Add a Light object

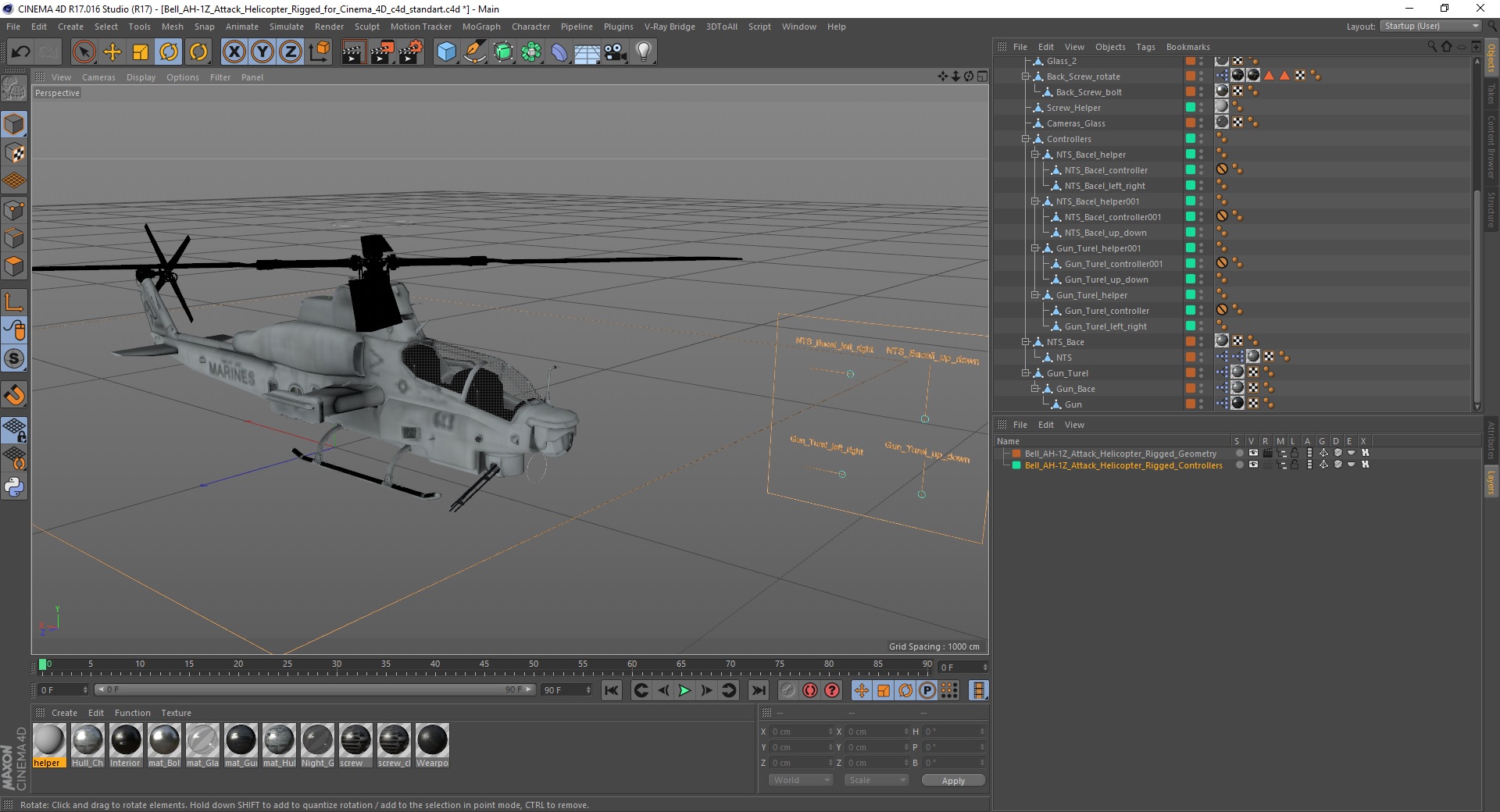click(644, 52)
